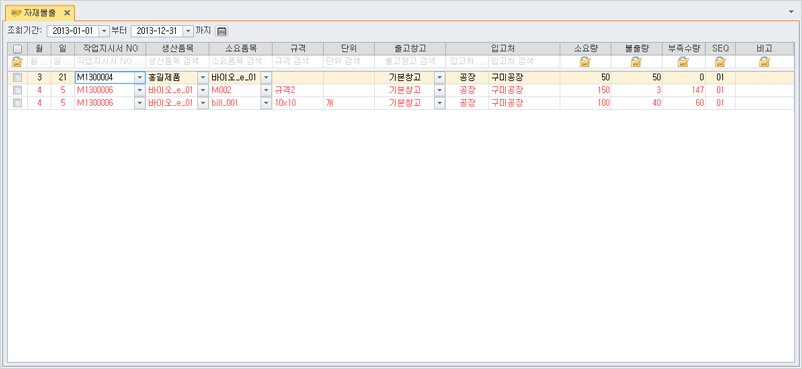
Task: Check the row with M1300004
Action: pos(17,77)
